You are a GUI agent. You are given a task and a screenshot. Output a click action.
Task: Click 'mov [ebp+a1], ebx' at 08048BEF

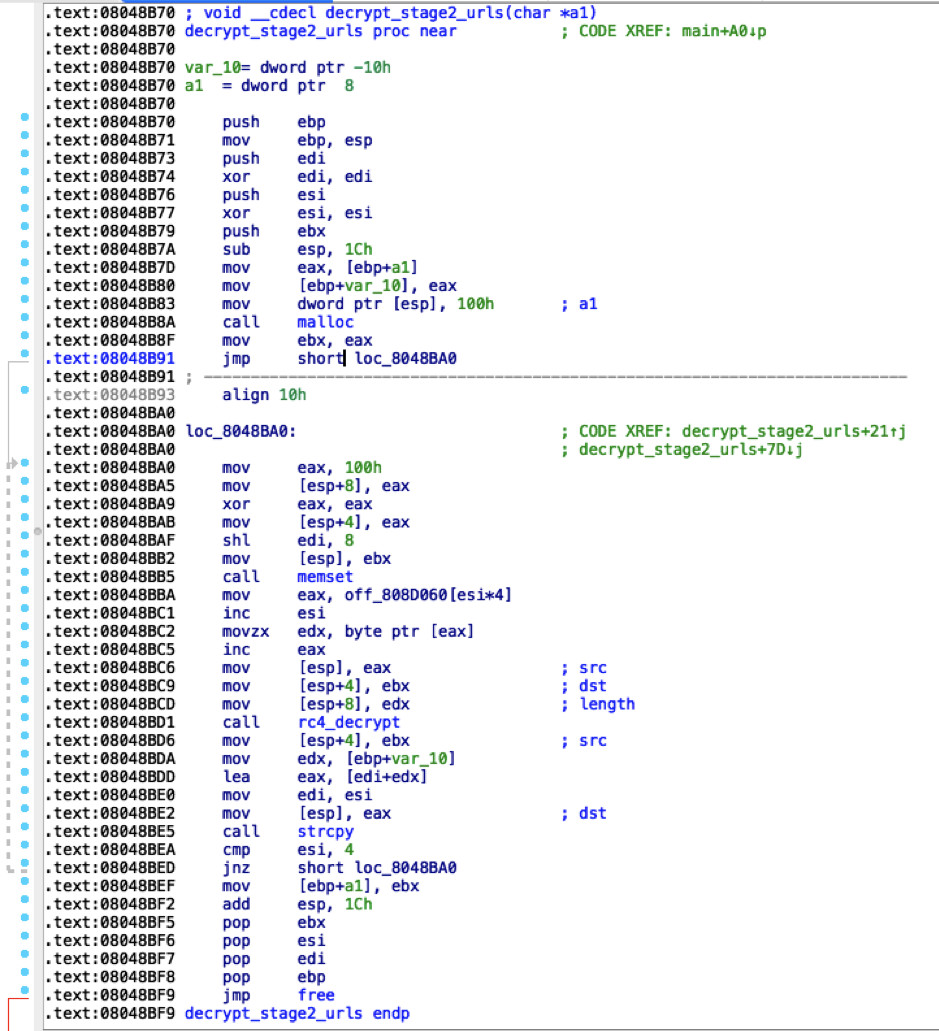[320, 886]
